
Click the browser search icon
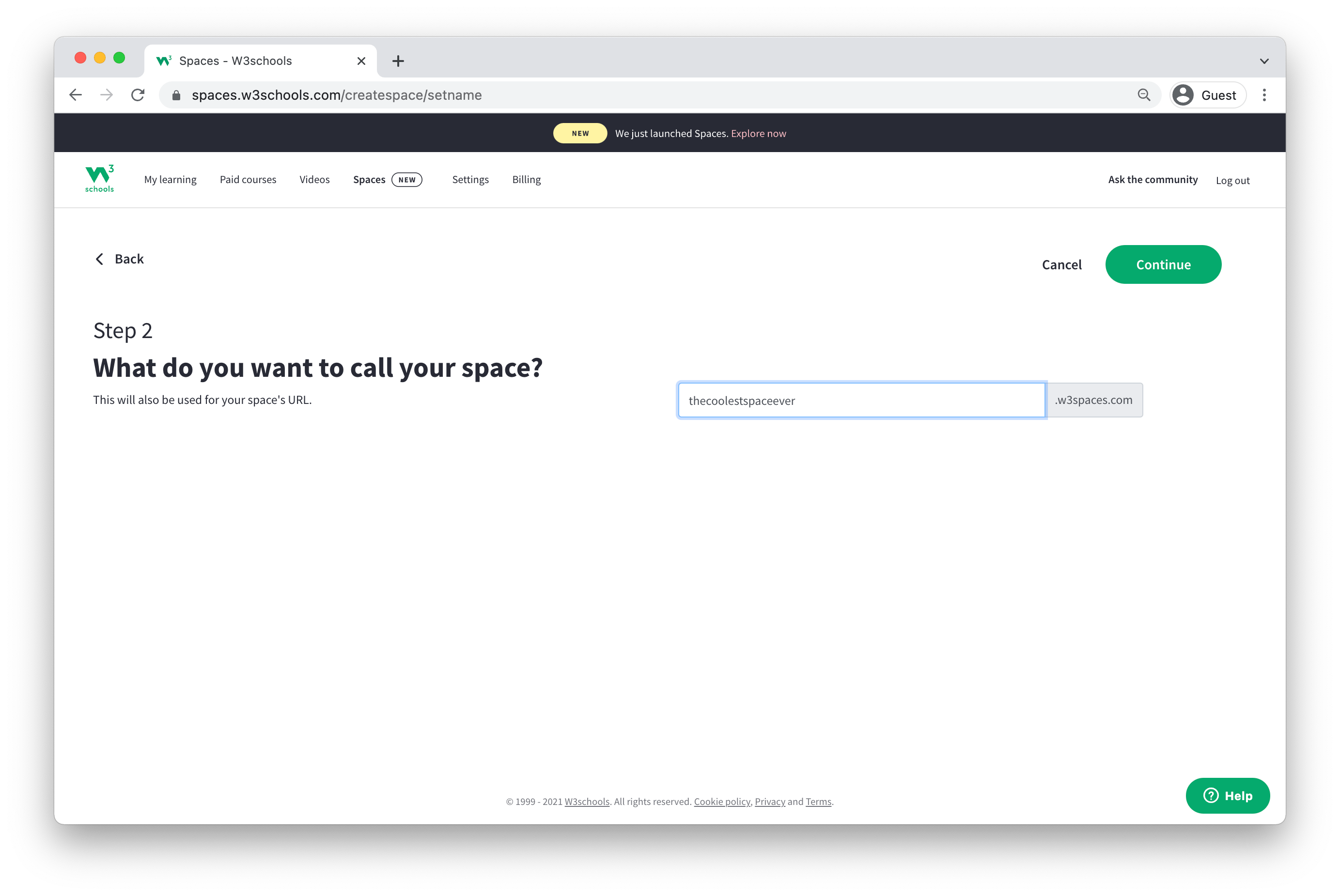tap(1143, 94)
